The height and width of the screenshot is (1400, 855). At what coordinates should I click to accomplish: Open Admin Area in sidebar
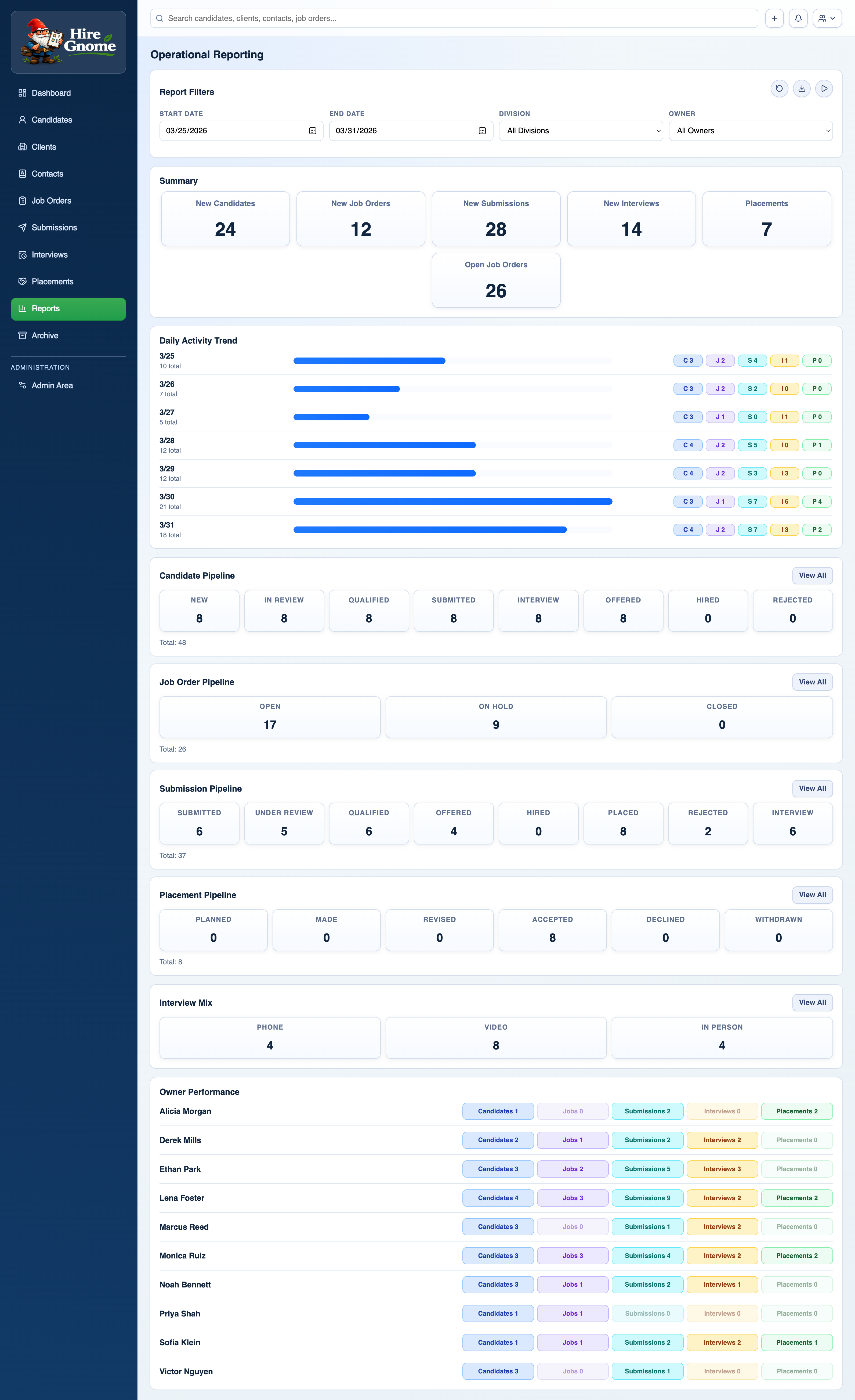tap(52, 385)
